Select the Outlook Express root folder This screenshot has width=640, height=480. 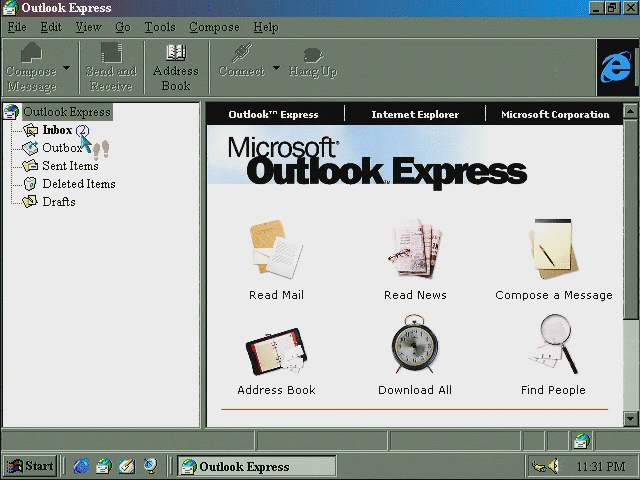pos(67,112)
